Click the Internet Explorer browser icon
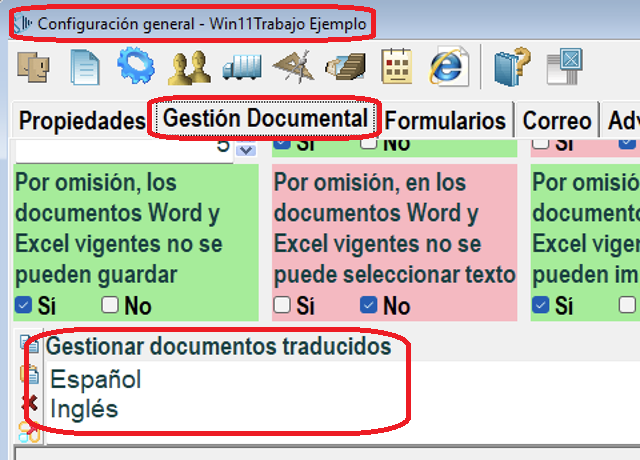The height and width of the screenshot is (460, 640). 449,67
